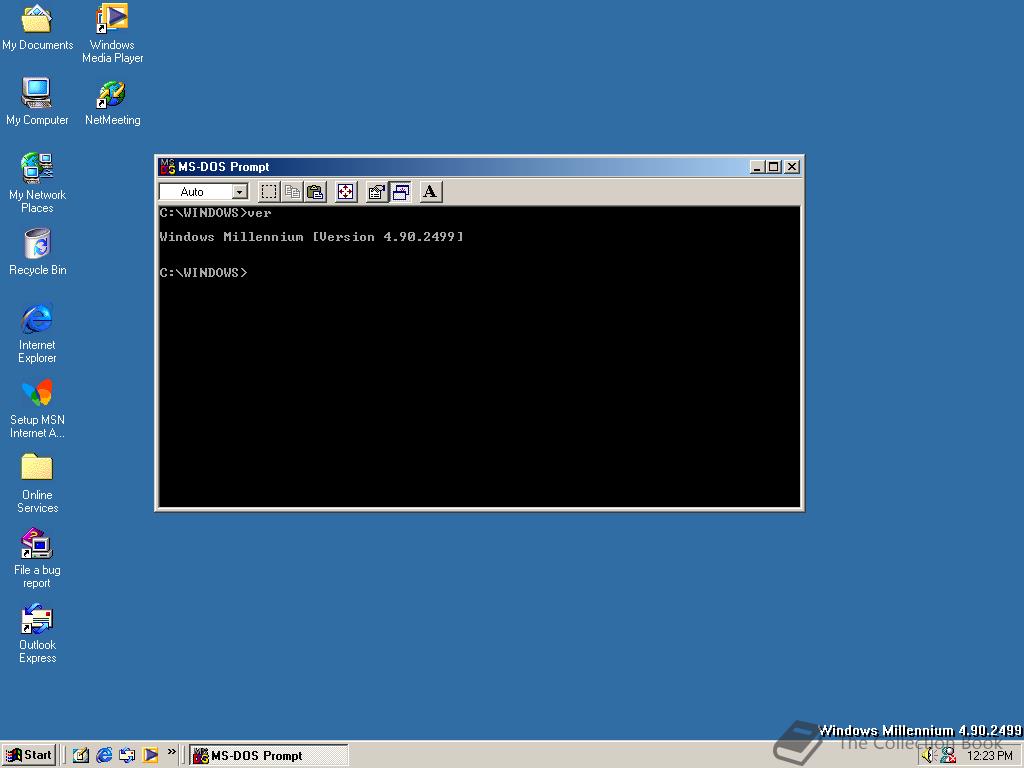This screenshot has height=768, width=1024.
Task: Maximize the MS-DOS Prompt window
Action: tap(773, 167)
